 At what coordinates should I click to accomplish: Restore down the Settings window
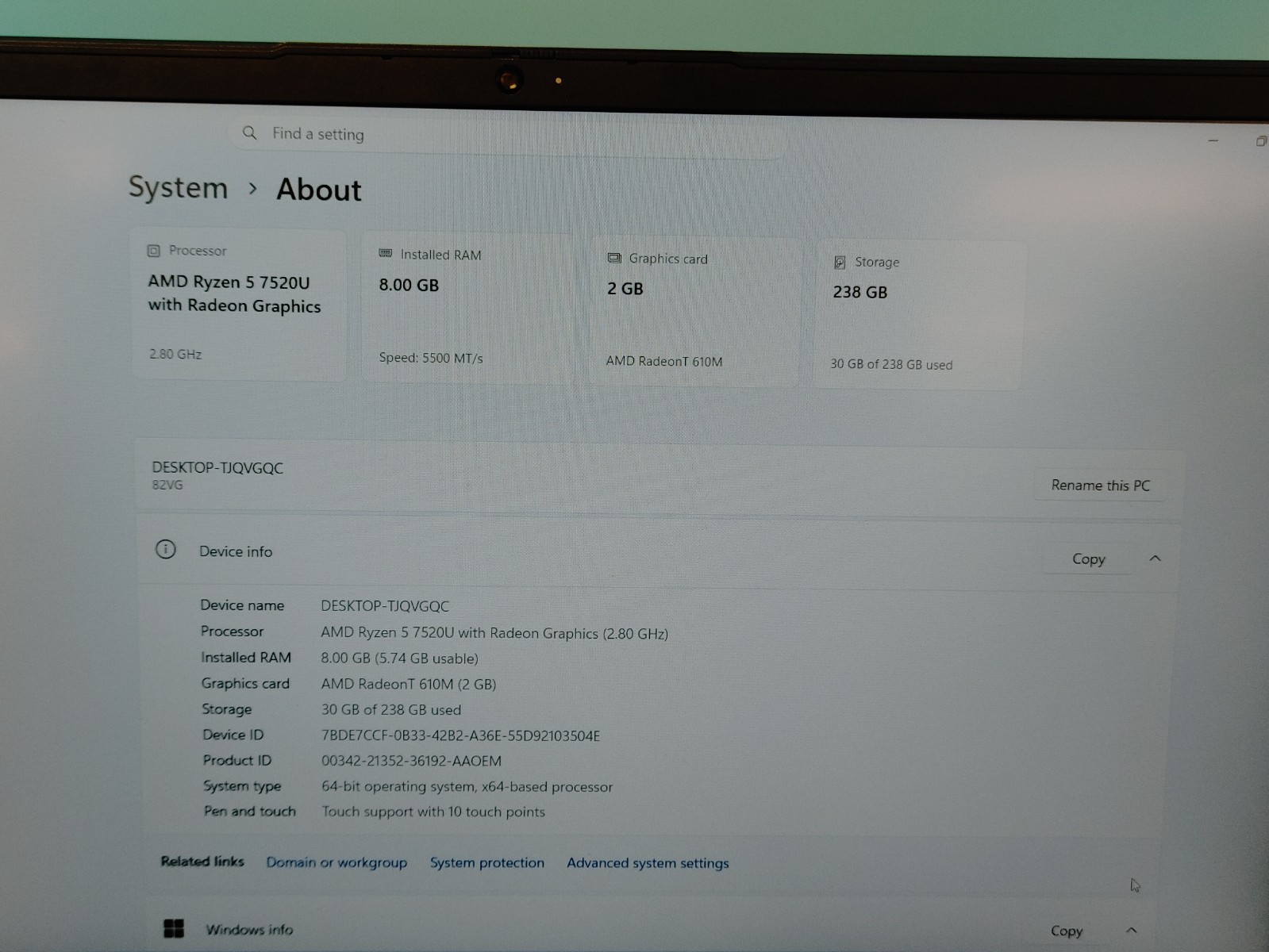click(x=1260, y=141)
